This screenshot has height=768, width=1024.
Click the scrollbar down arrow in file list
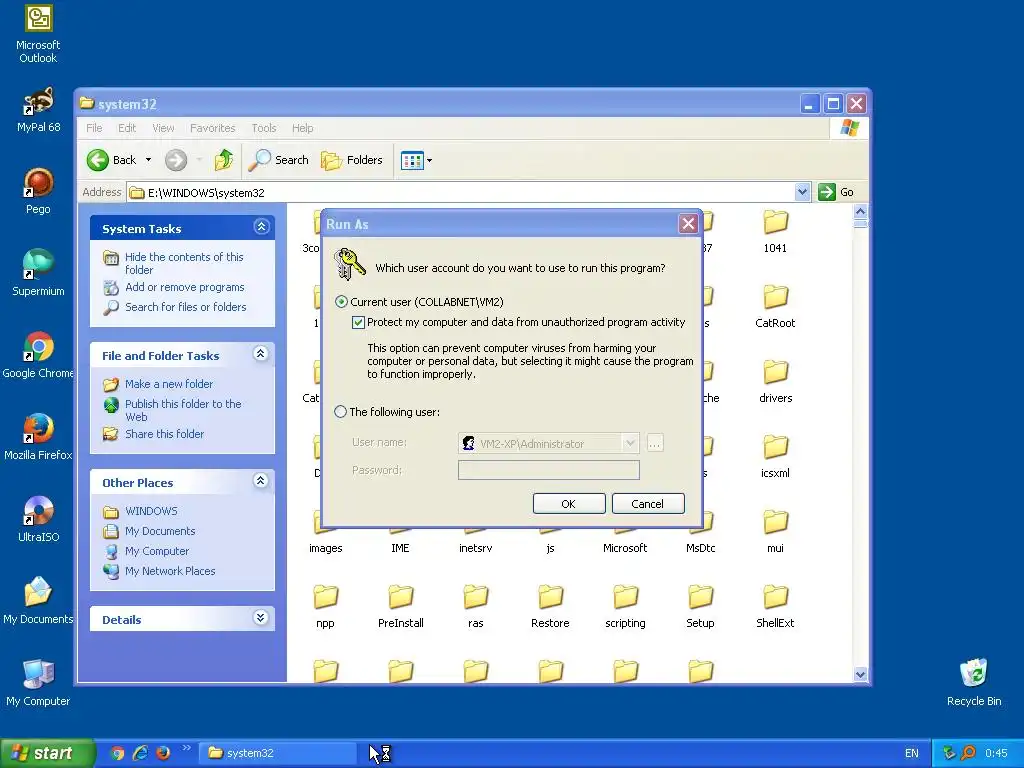click(860, 674)
